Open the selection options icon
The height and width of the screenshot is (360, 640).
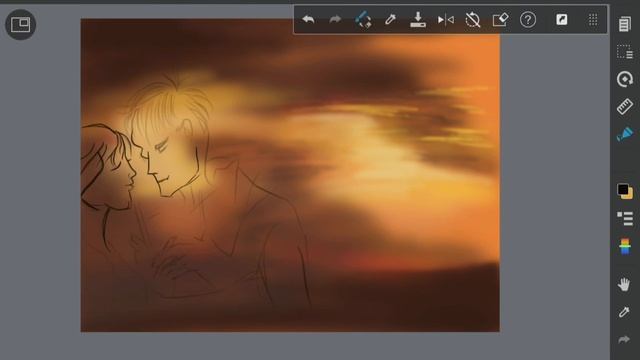tap(624, 52)
